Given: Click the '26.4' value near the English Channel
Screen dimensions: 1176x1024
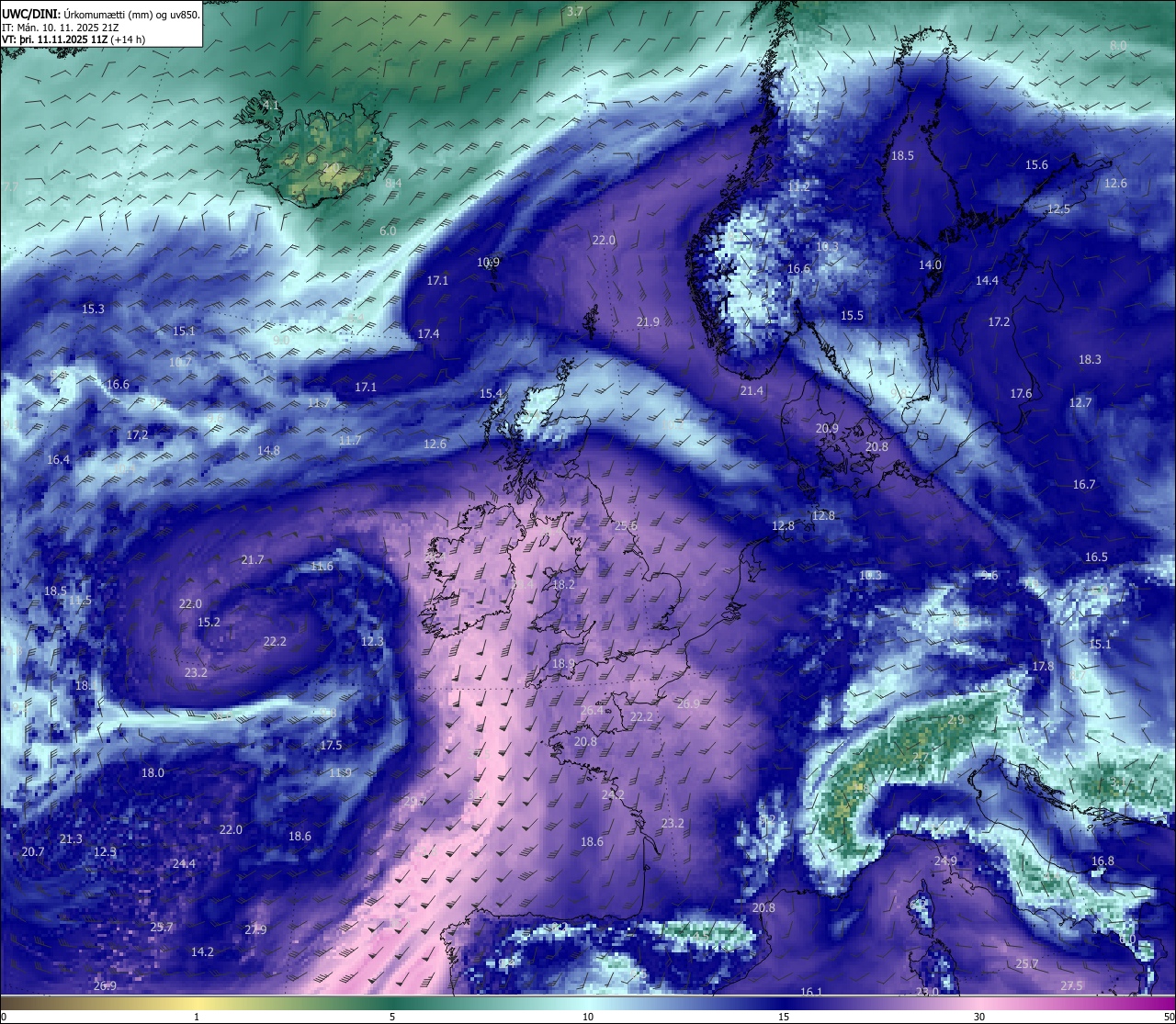Looking at the screenshot, I should pos(593,710).
